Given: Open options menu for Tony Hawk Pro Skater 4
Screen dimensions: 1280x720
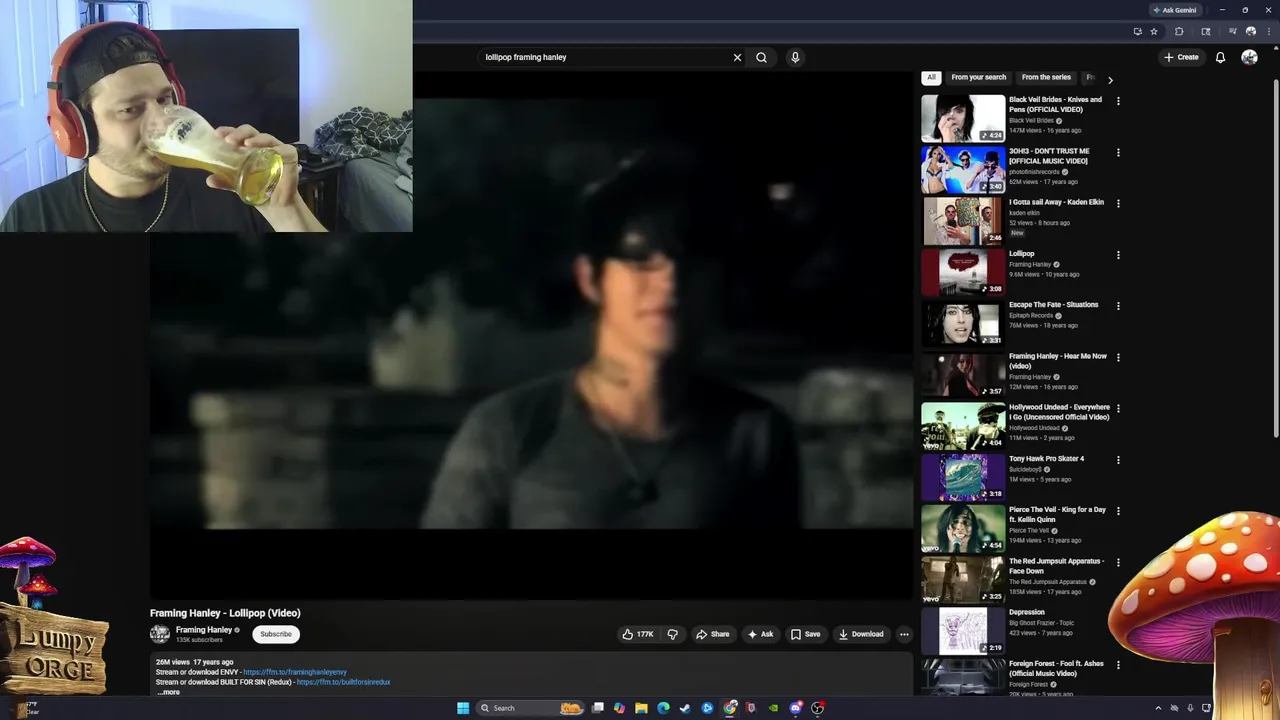Looking at the screenshot, I should tap(1118, 460).
